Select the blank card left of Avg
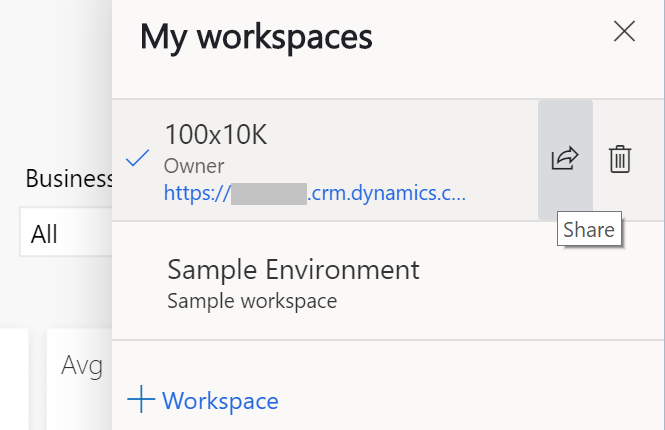Viewport: 665px width, 430px height. tap(12, 380)
